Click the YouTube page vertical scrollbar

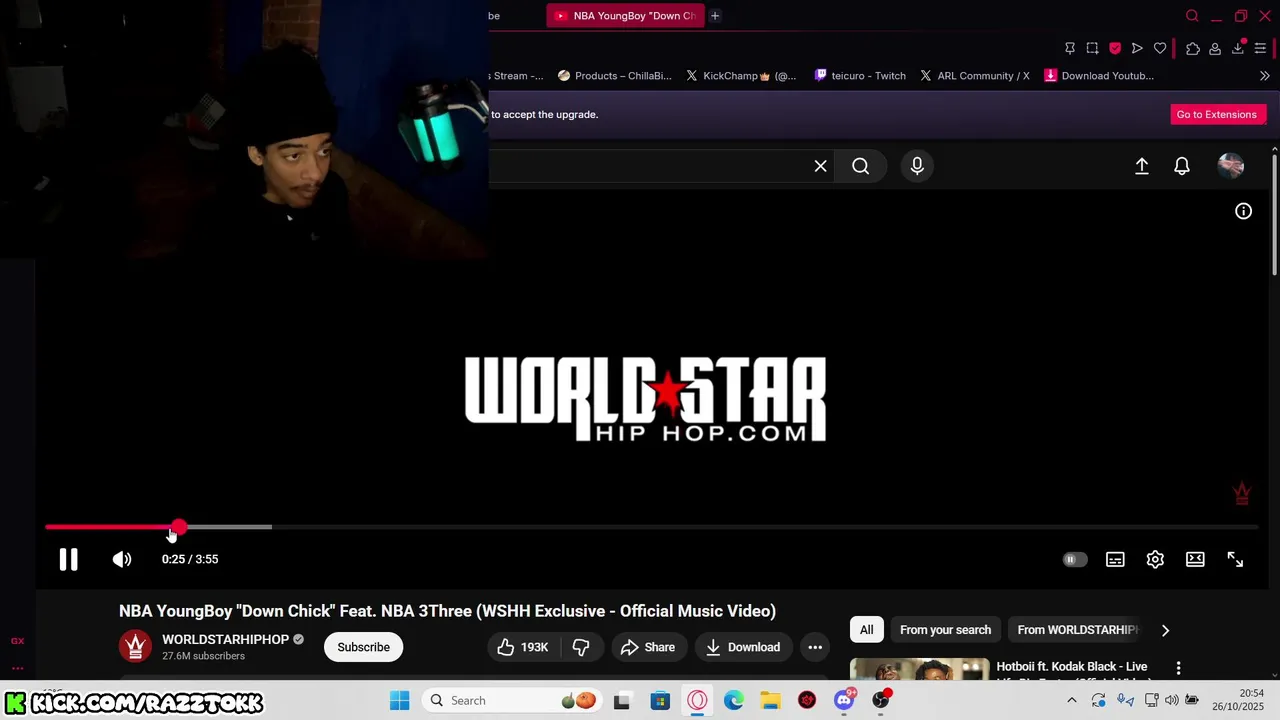1274,215
